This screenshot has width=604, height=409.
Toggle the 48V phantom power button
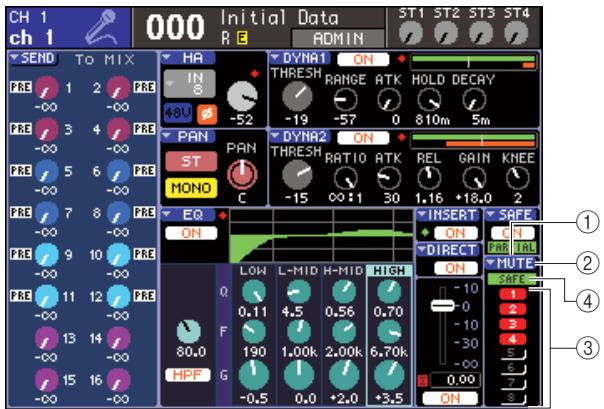[x=178, y=113]
